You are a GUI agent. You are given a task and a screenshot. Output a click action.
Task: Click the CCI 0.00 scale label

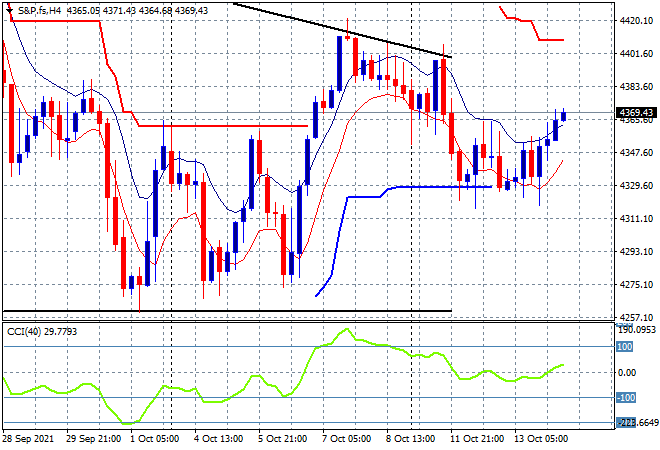coord(627,373)
